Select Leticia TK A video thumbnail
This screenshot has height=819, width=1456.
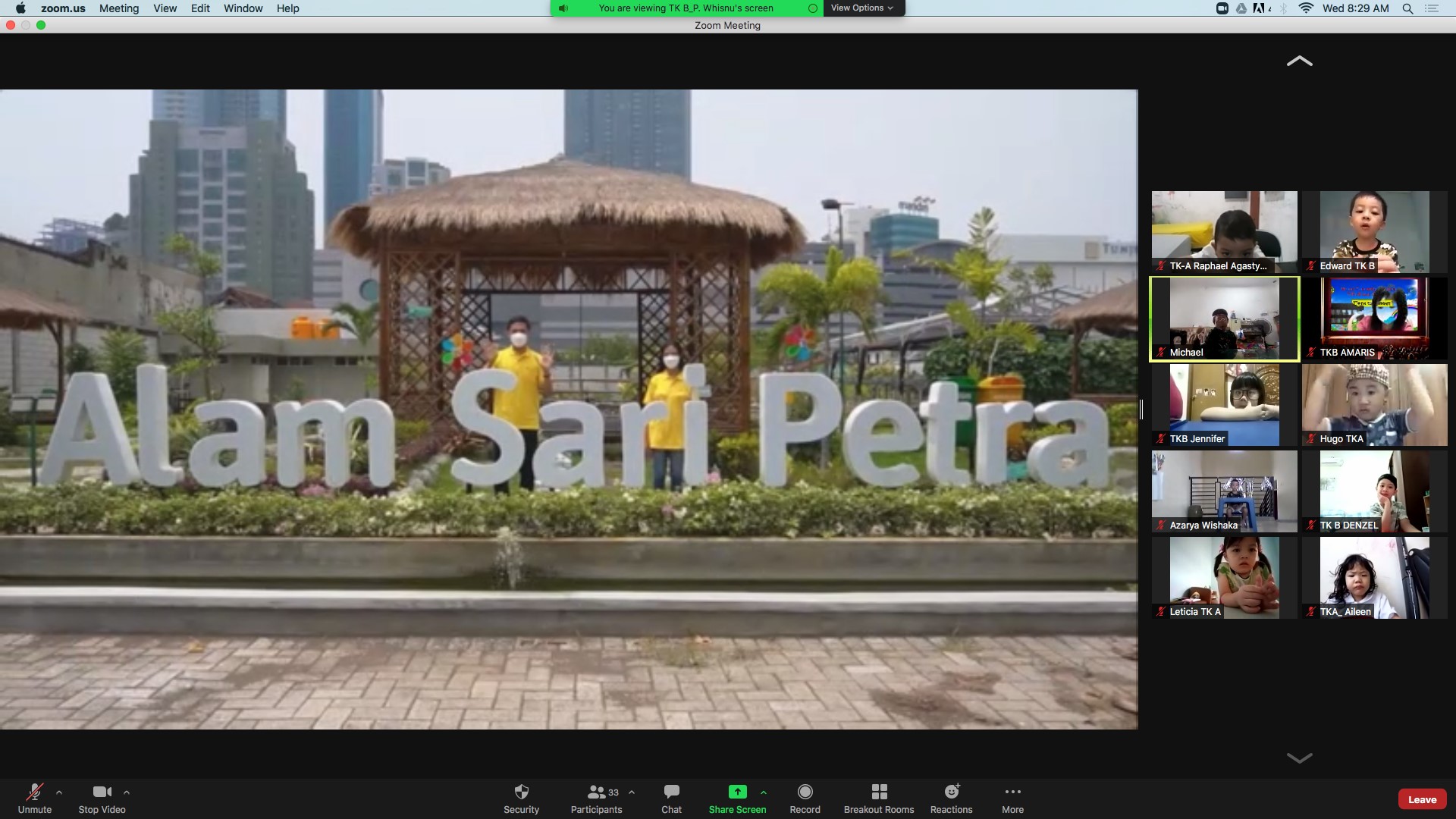click(1224, 578)
